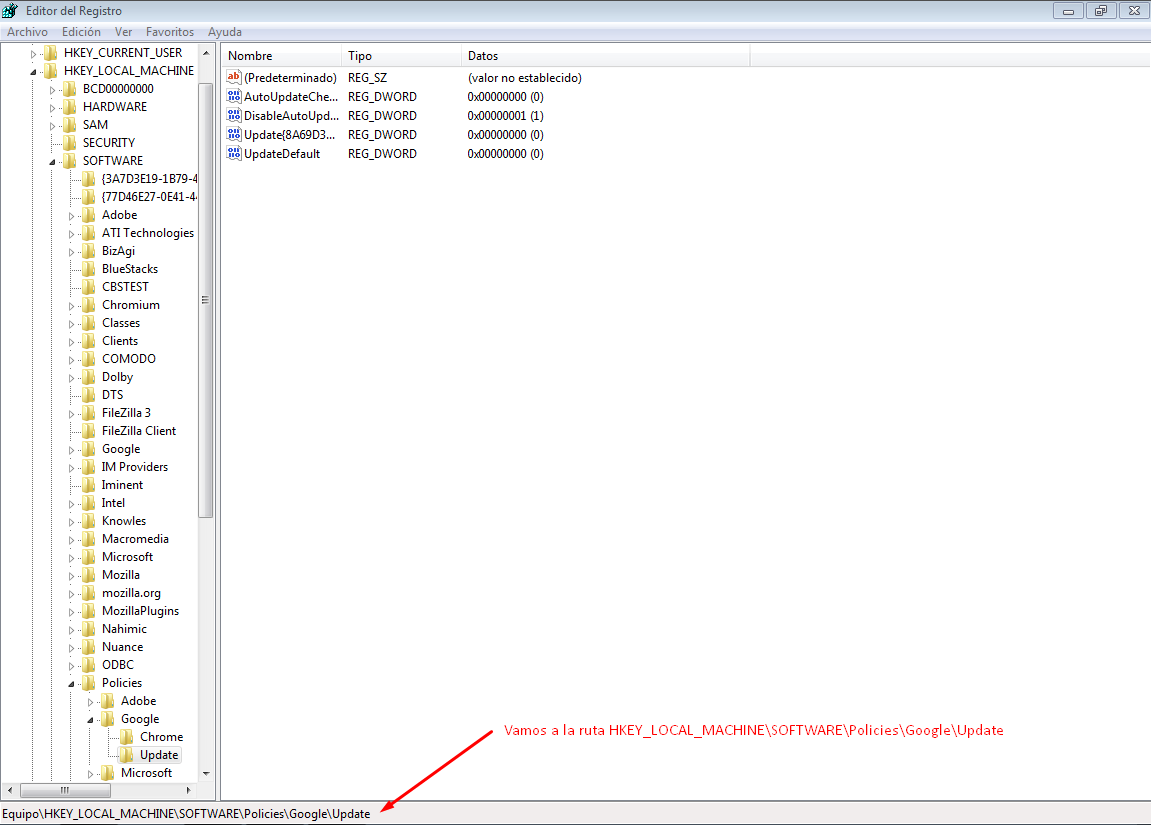Viewport: 1151px width, 825px height.
Task: Click the Mozilla key folder icon
Action: coord(89,575)
